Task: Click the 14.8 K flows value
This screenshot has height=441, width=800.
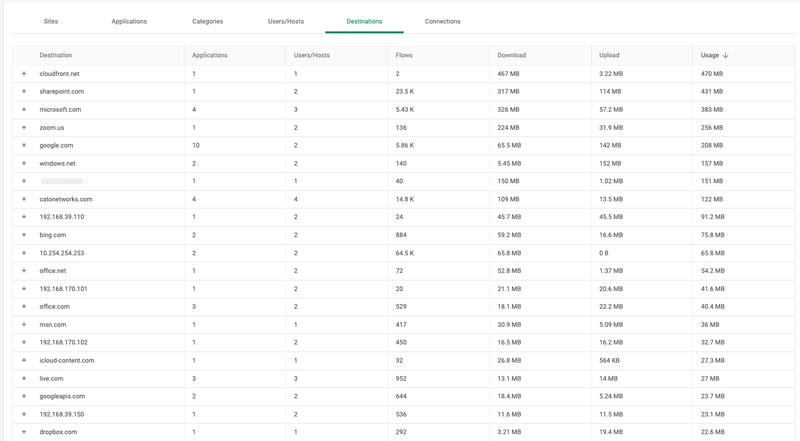Action: (405, 199)
